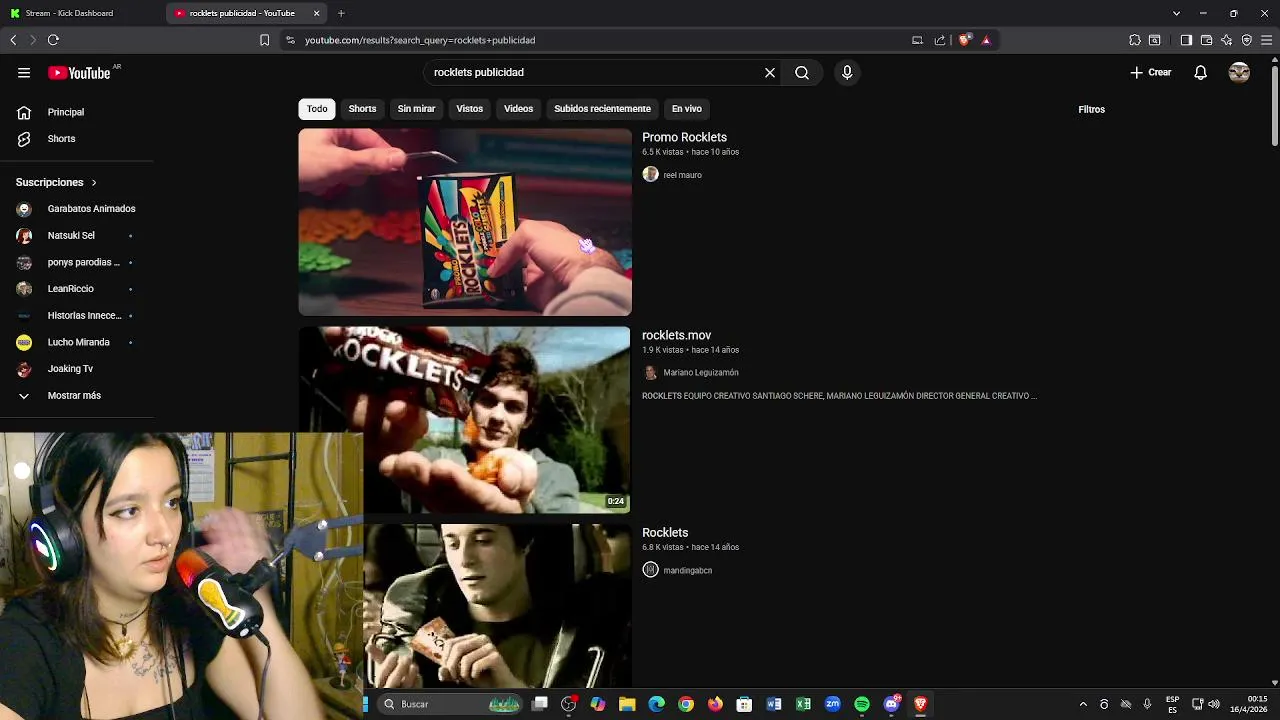Image resolution: width=1280 pixels, height=720 pixels.
Task: Open Word from the taskbar
Action: point(774,704)
